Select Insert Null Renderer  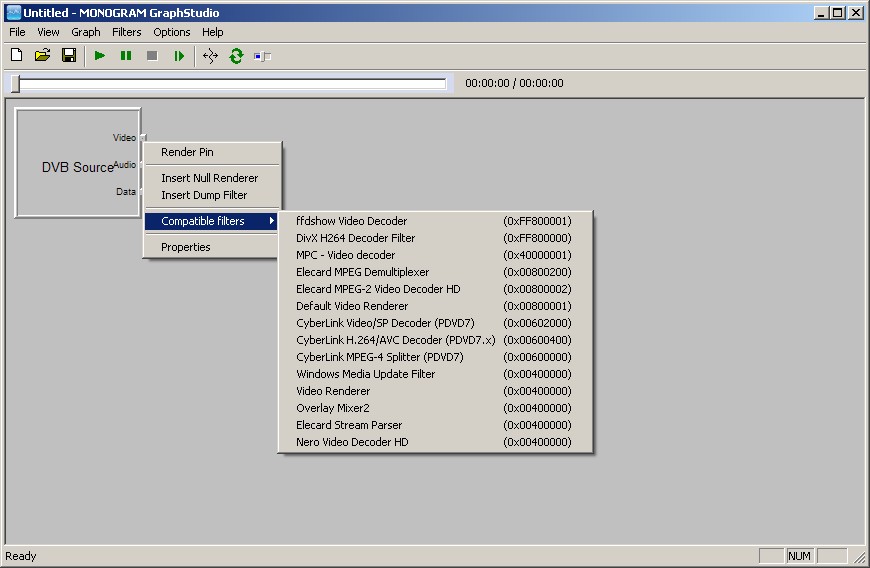pyautogui.click(x=213, y=178)
